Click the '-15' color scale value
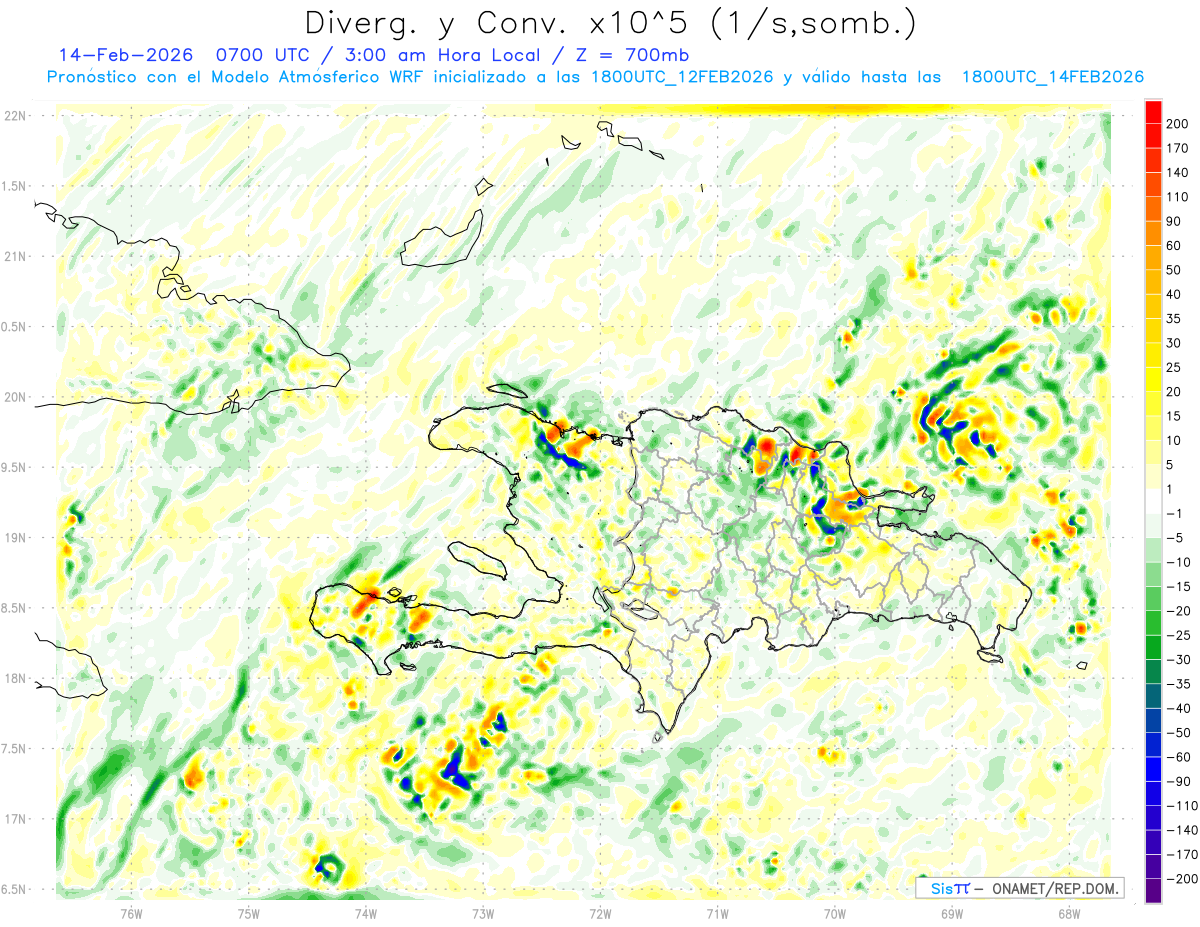 [x=1179, y=587]
